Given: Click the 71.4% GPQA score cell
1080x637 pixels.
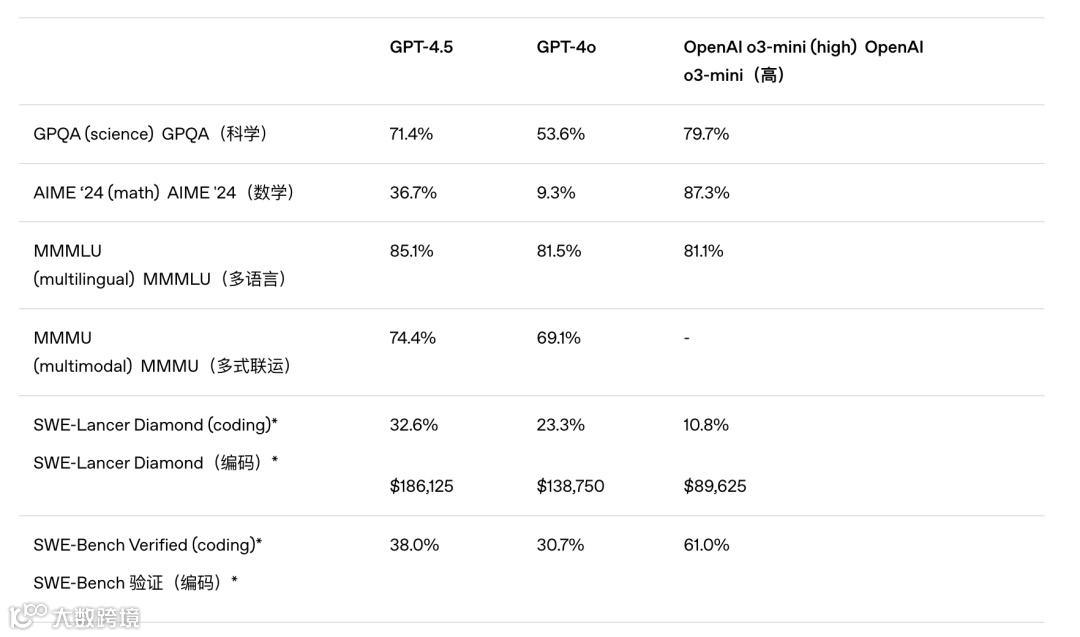Looking at the screenshot, I should [411, 134].
